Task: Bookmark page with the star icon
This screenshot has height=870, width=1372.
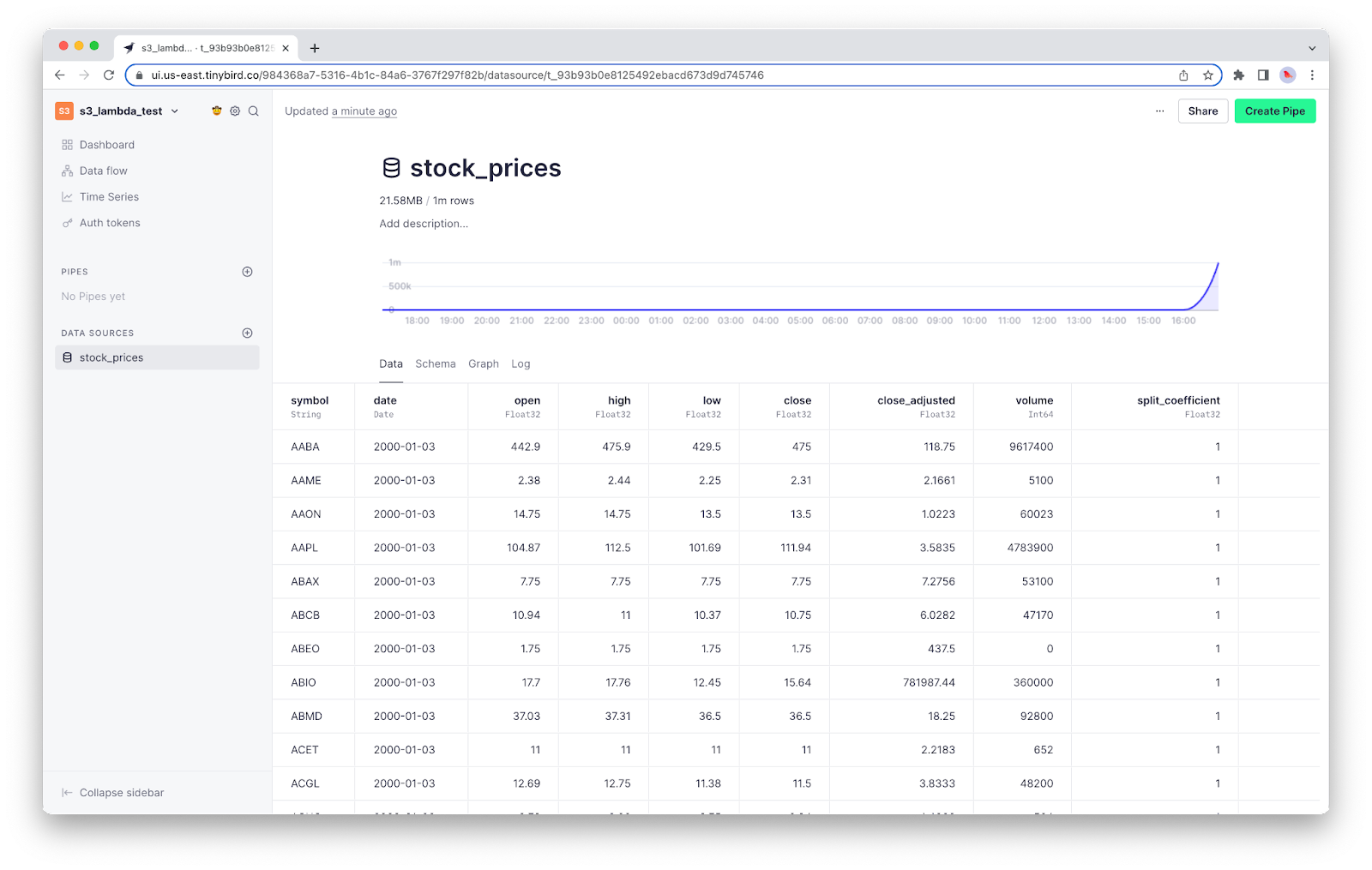Action: point(1208,75)
